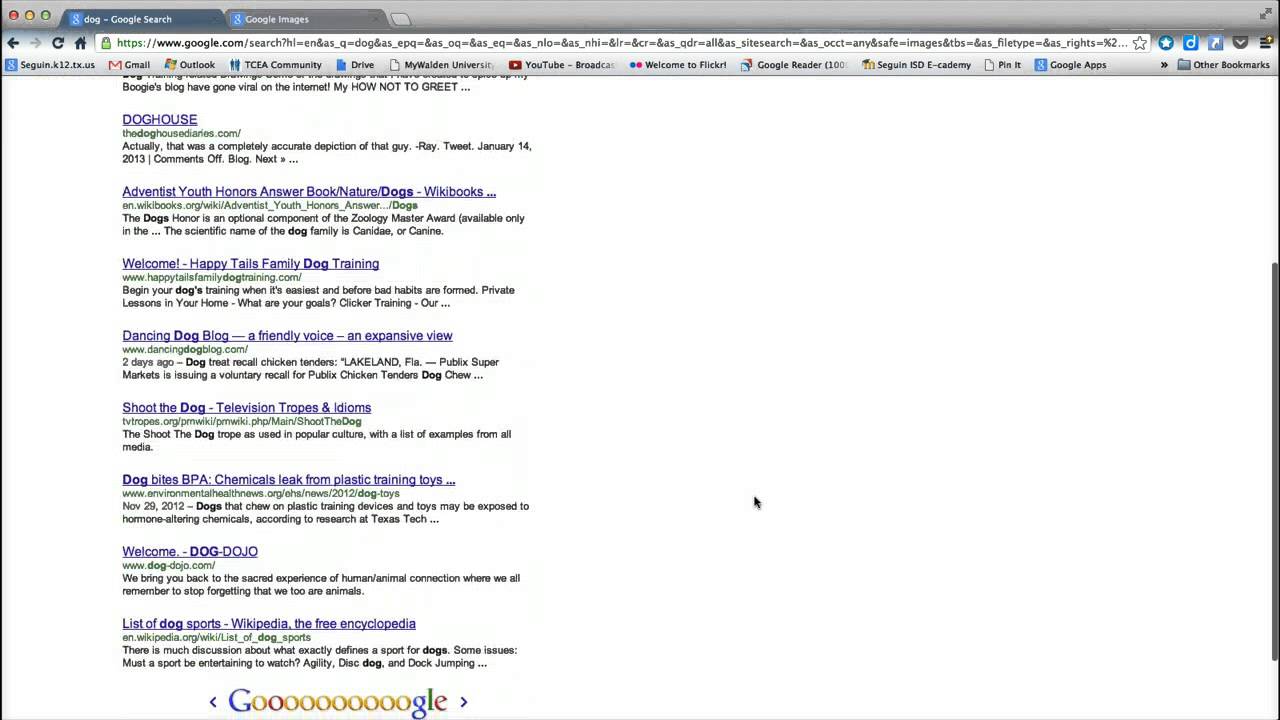The height and width of the screenshot is (720, 1280).
Task: Open the Drive bookmark
Action: pyautogui.click(x=355, y=65)
